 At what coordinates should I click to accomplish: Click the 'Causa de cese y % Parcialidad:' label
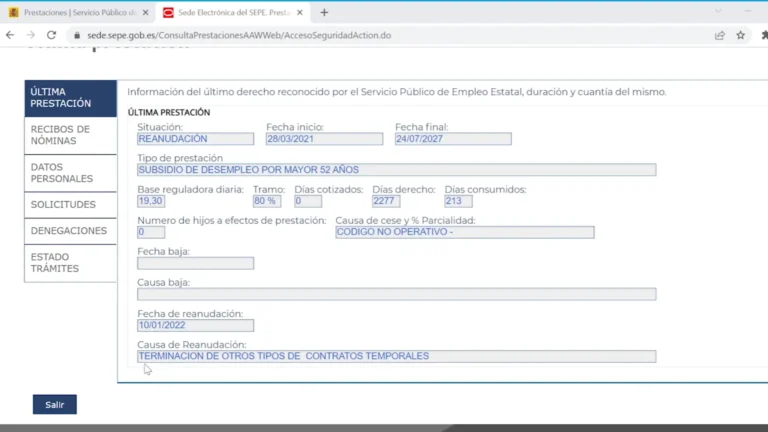pyautogui.click(x=406, y=221)
